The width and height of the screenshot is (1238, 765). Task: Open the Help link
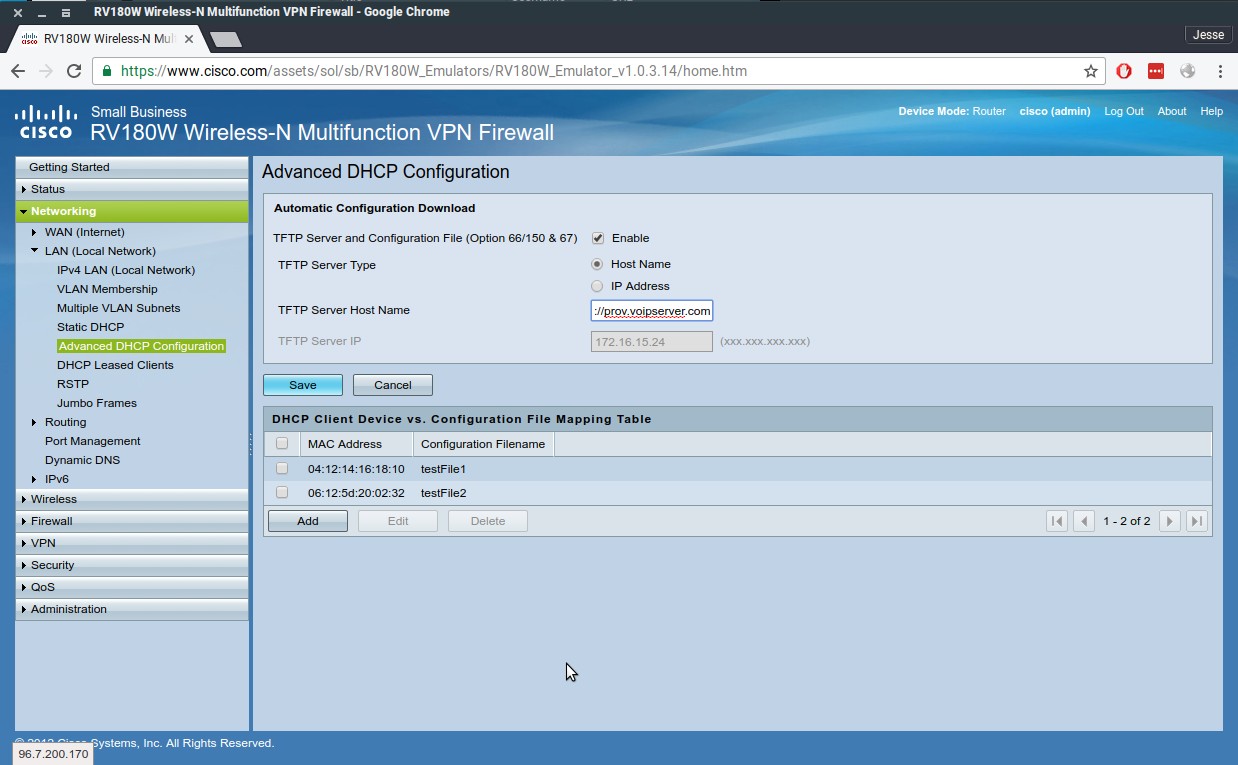coord(1211,111)
